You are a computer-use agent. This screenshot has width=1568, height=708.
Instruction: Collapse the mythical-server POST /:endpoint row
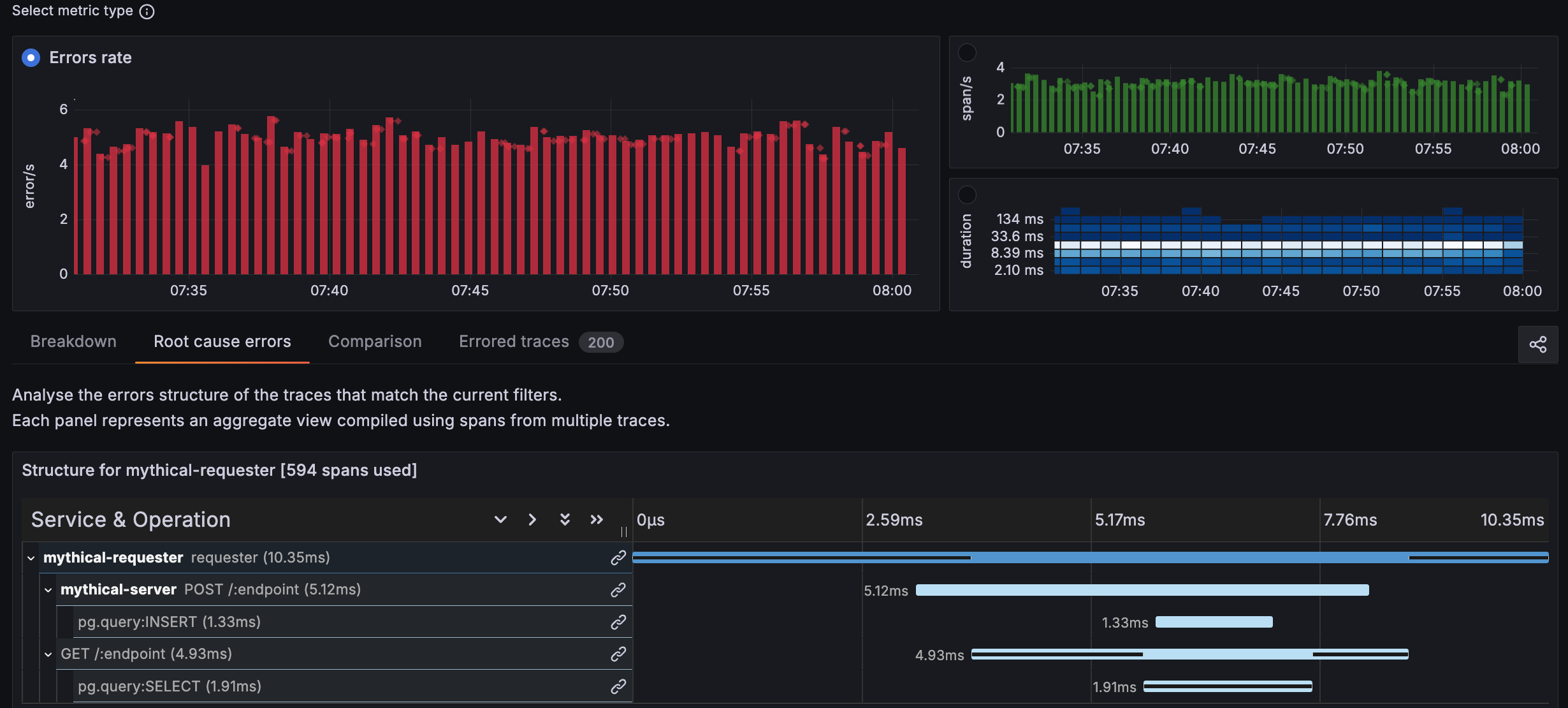point(47,589)
